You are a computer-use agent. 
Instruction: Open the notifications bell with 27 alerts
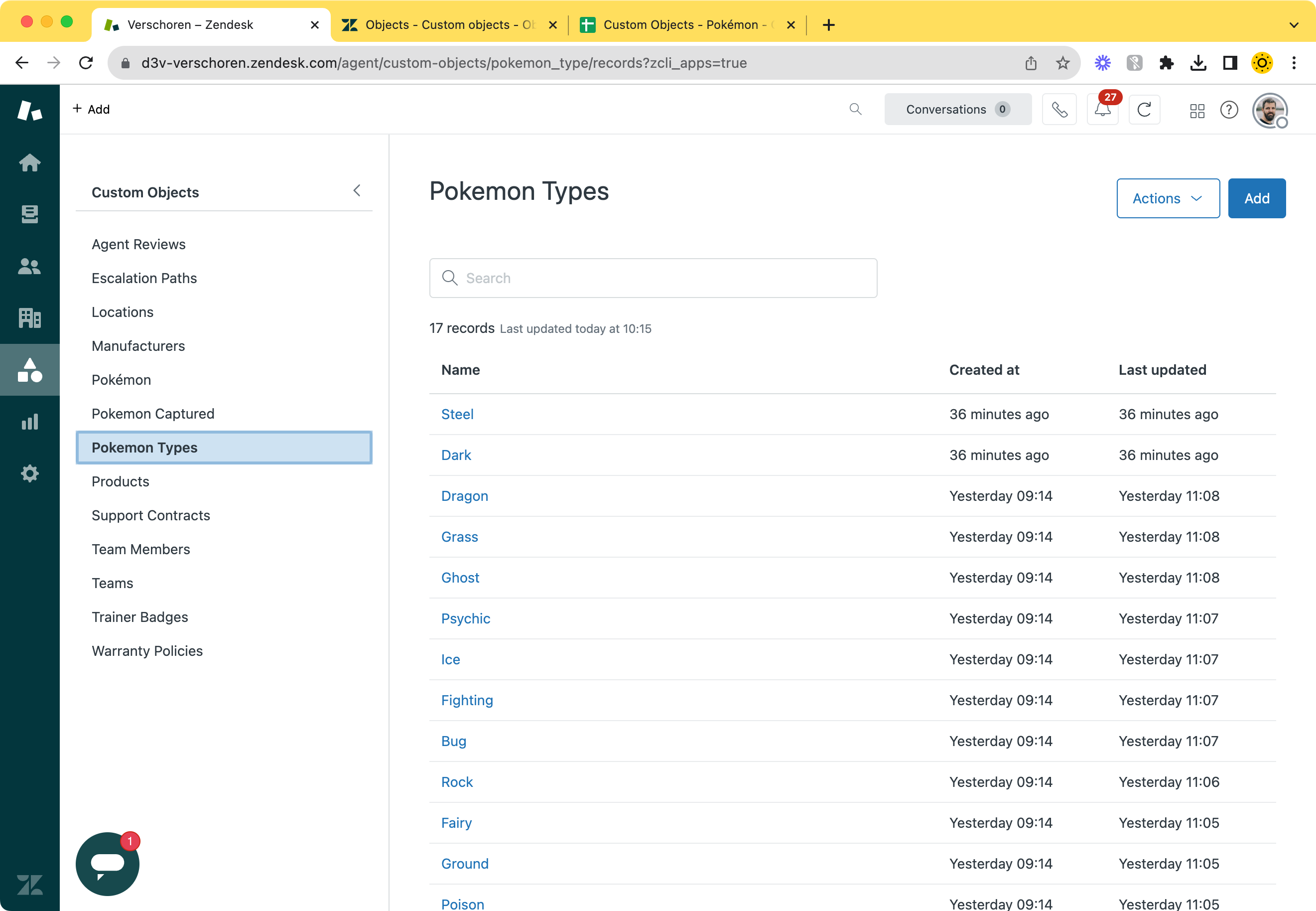pyautogui.click(x=1102, y=109)
